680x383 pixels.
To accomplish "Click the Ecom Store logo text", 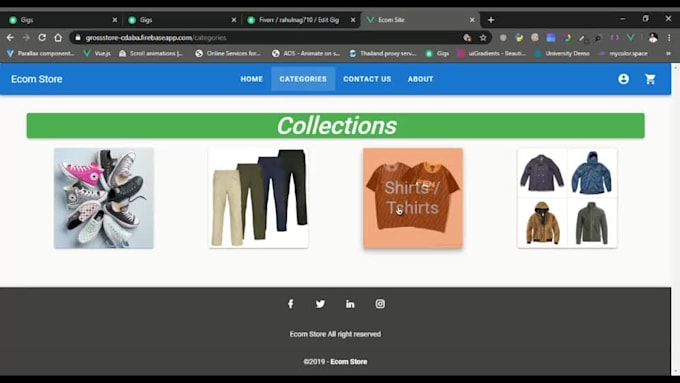I will [36, 79].
